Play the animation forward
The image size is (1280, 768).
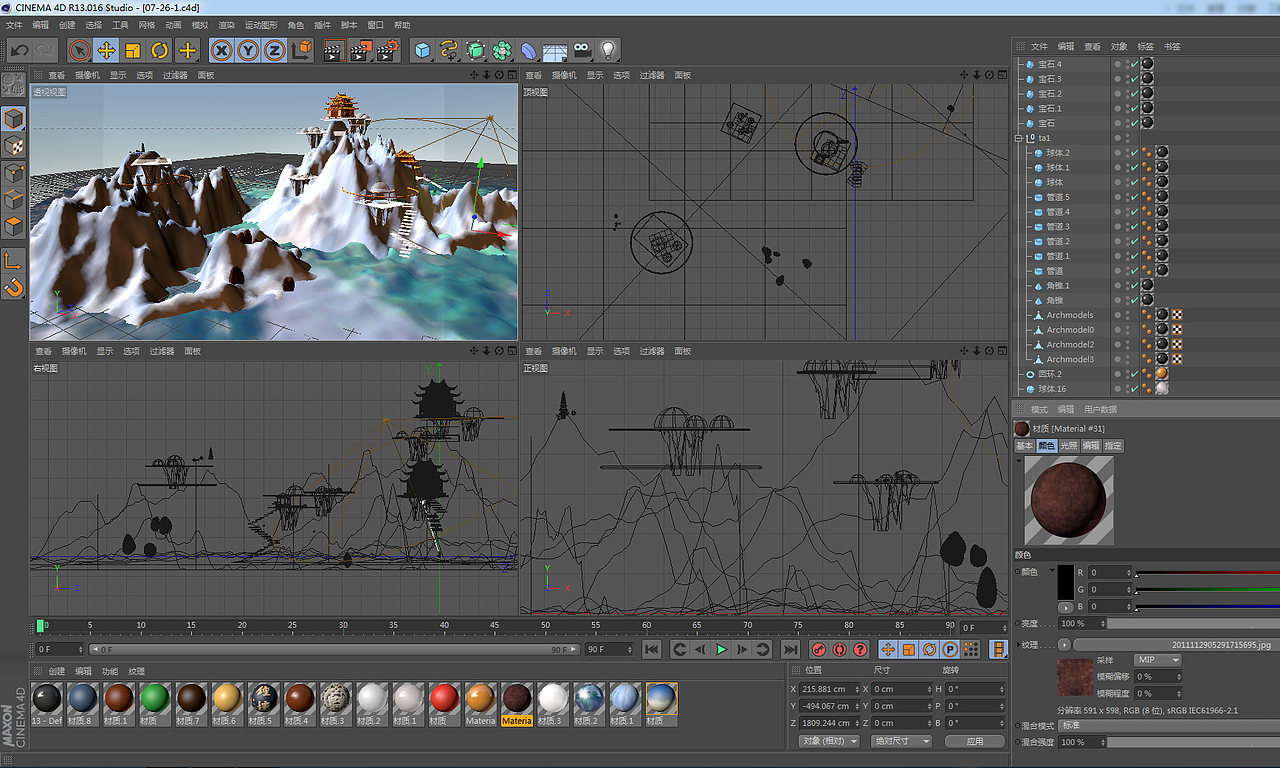point(721,649)
